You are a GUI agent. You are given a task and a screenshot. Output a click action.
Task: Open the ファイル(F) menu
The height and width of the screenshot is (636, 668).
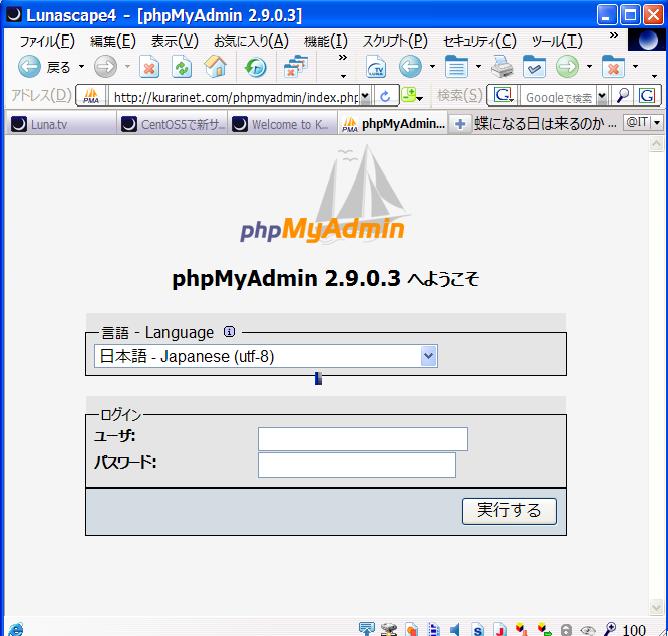[x=47, y=41]
